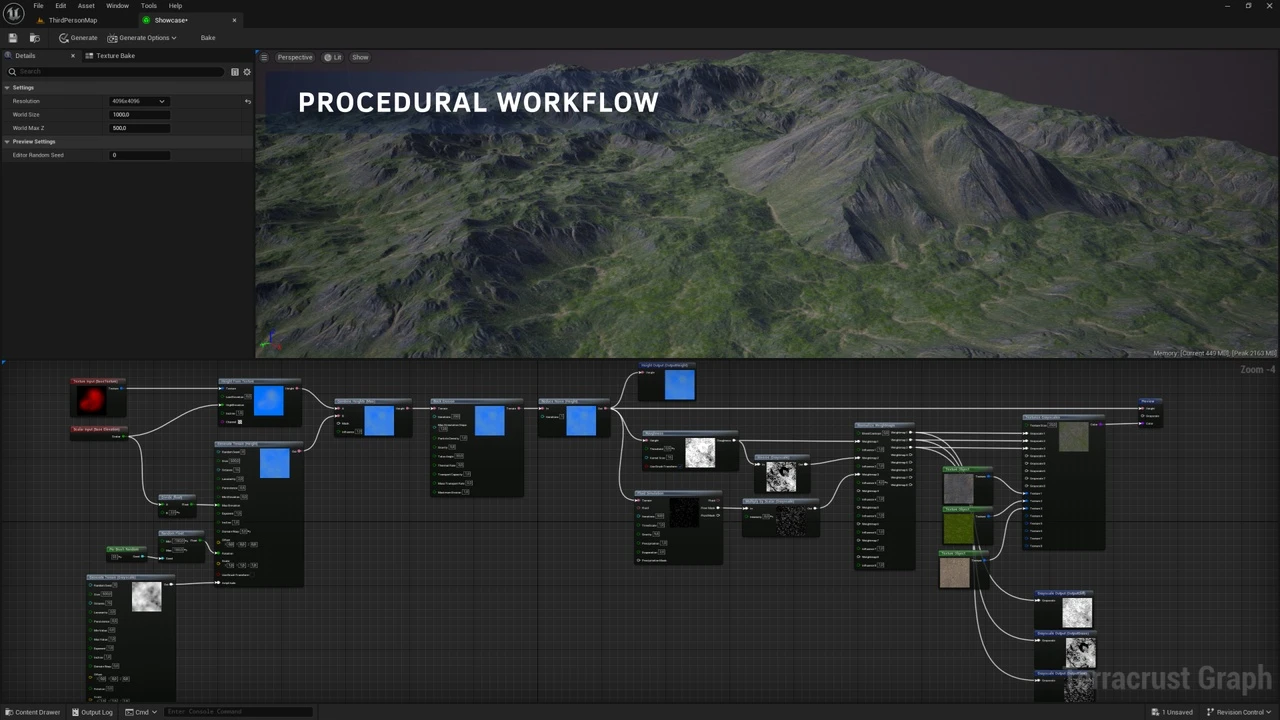The width and height of the screenshot is (1280, 720).
Task: Click the Save asset icon
Action: click(x=13, y=38)
